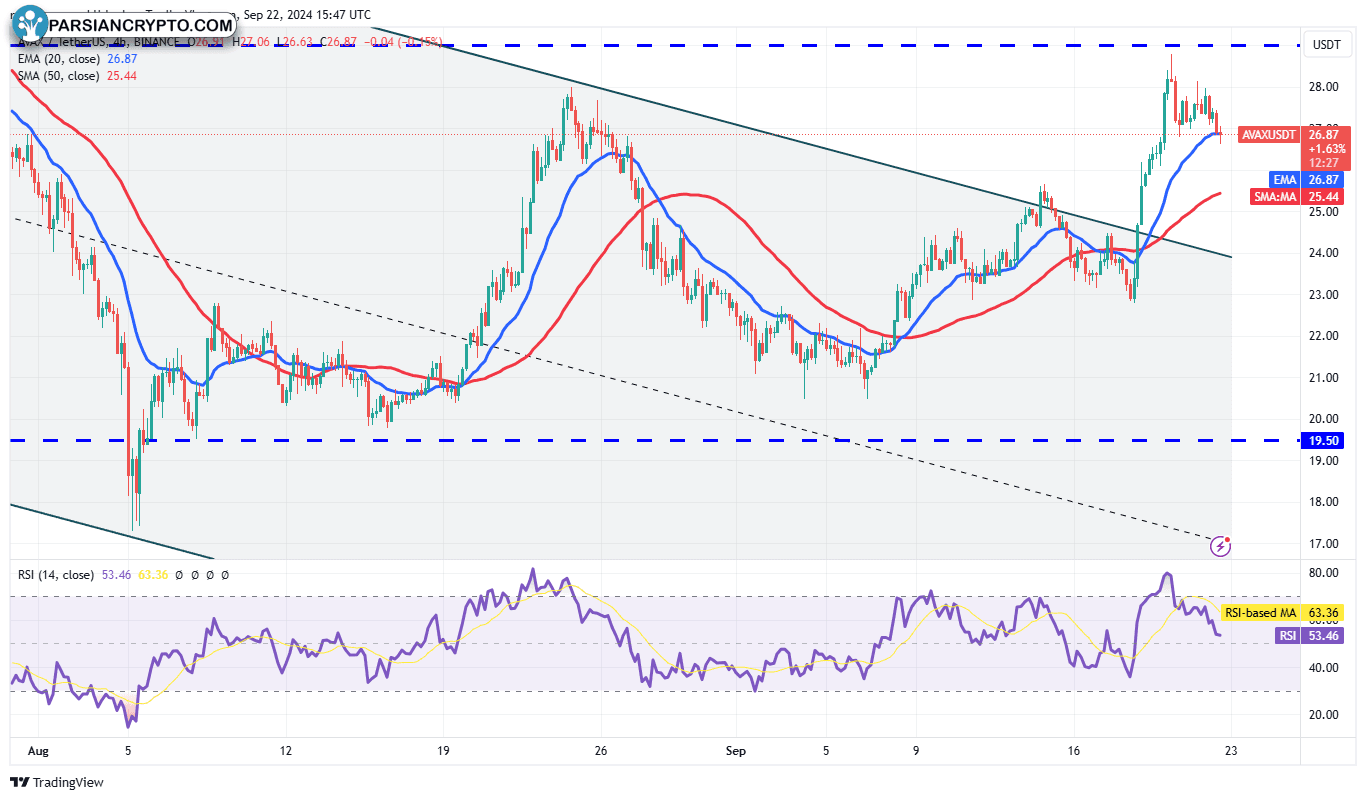This screenshot has height=800, width=1366.
Task: Click the 19.50 horizontal line price label
Action: (1323, 440)
